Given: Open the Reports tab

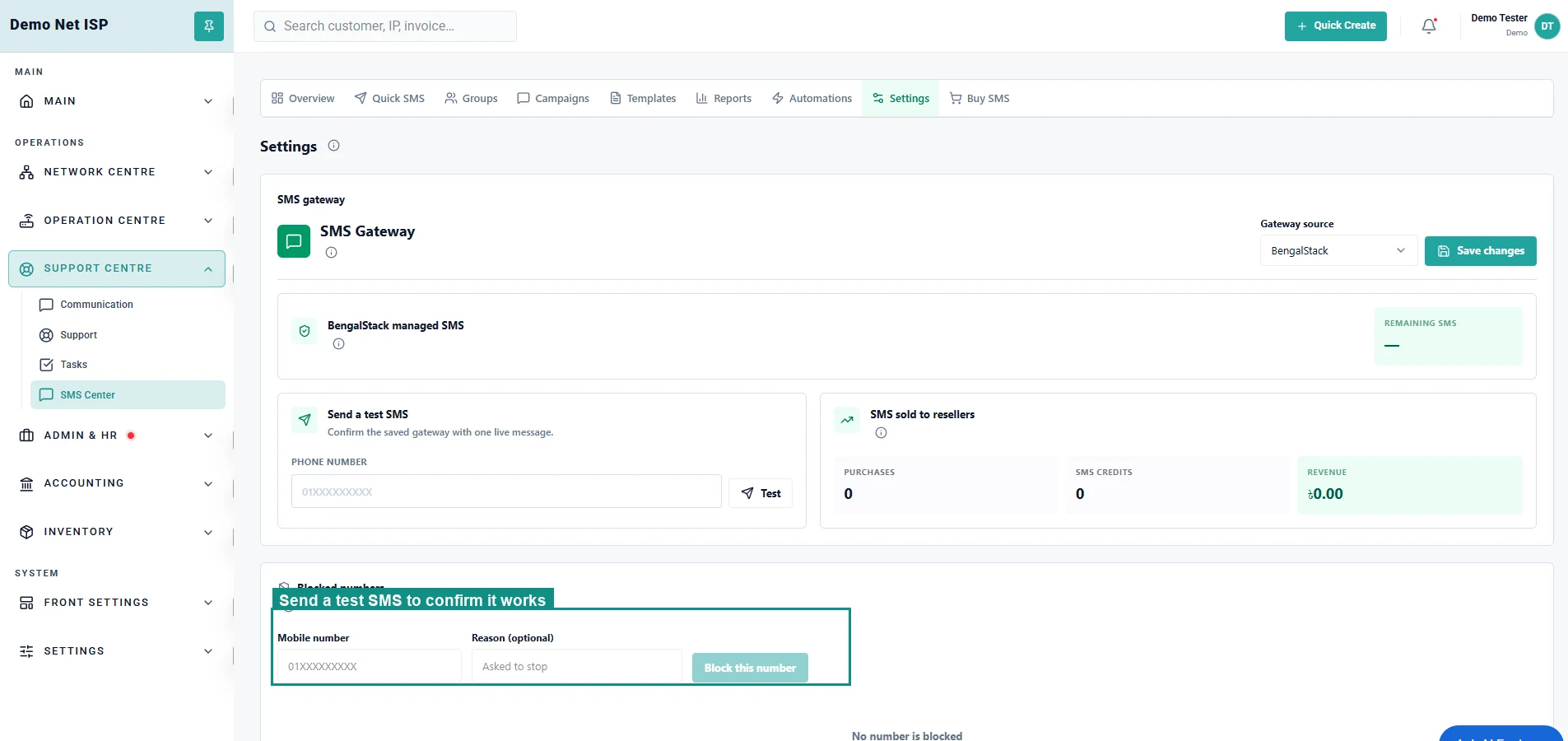Looking at the screenshot, I should tap(724, 99).
